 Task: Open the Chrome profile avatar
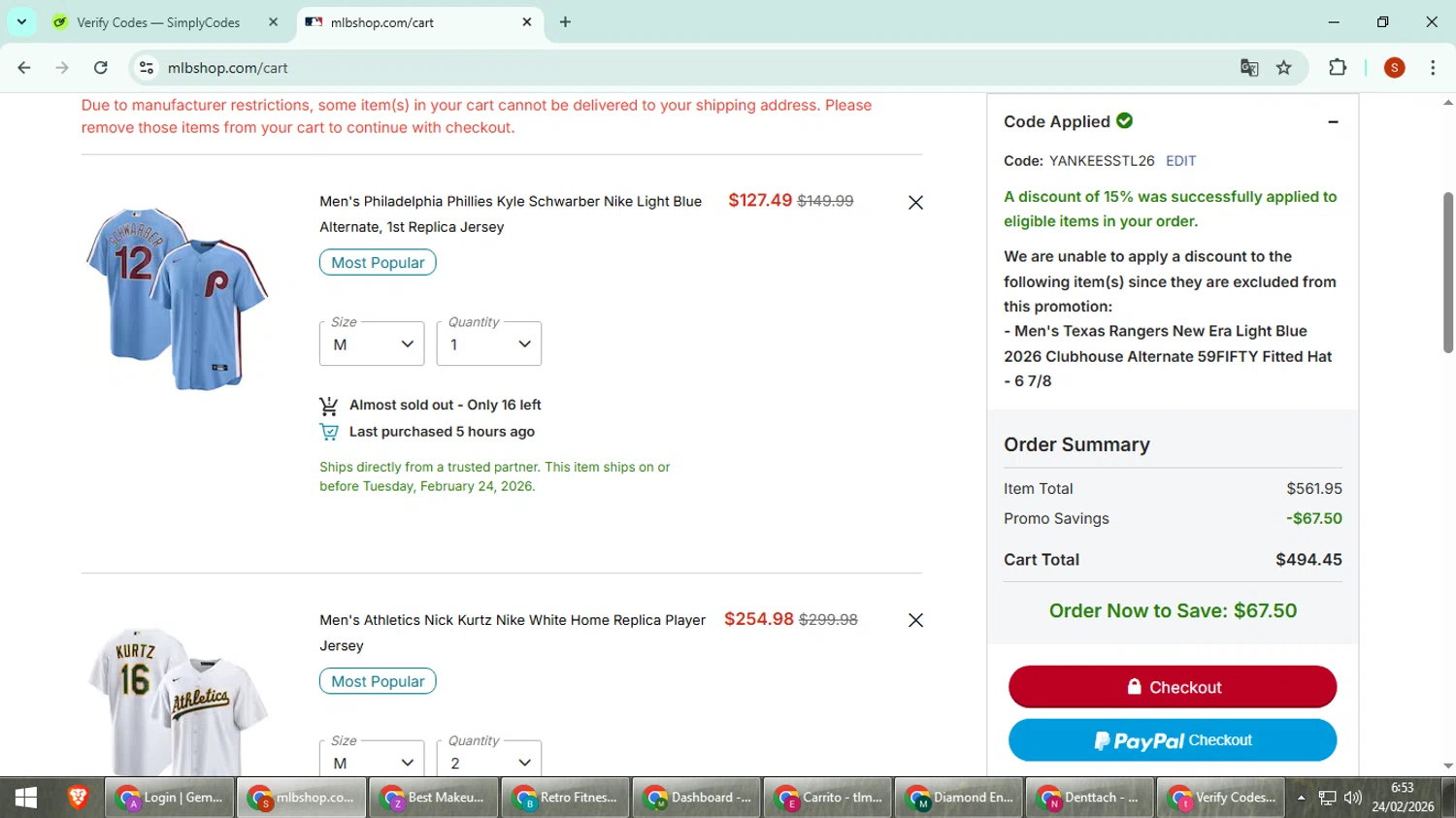pyautogui.click(x=1395, y=68)
